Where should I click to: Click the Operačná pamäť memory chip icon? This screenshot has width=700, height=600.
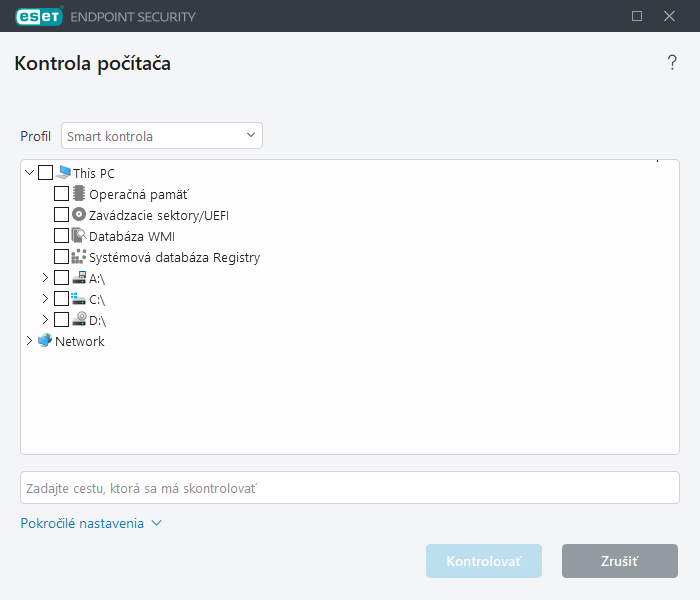79,194
